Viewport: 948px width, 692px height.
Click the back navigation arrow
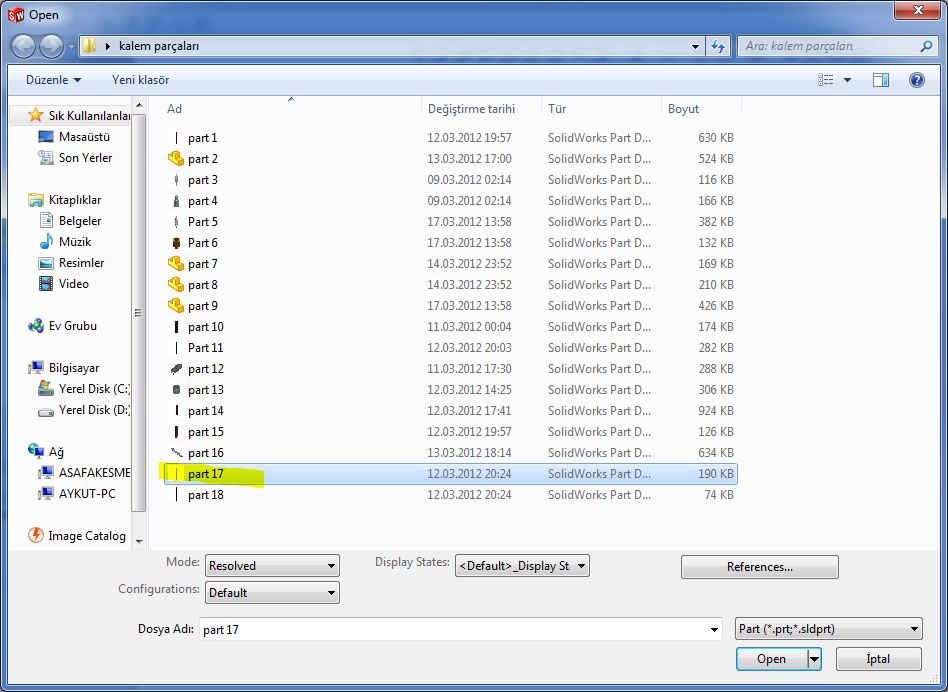23,46
